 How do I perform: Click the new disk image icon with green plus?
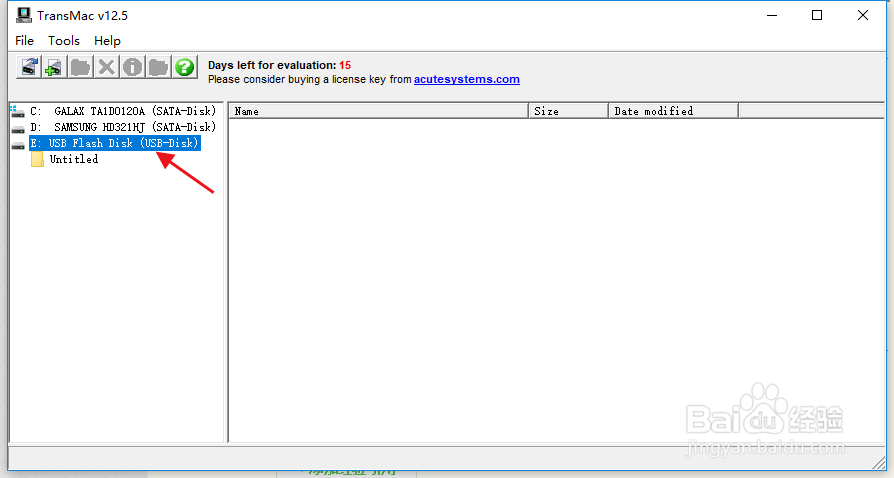pyautogui.click(x=54, y=67)
